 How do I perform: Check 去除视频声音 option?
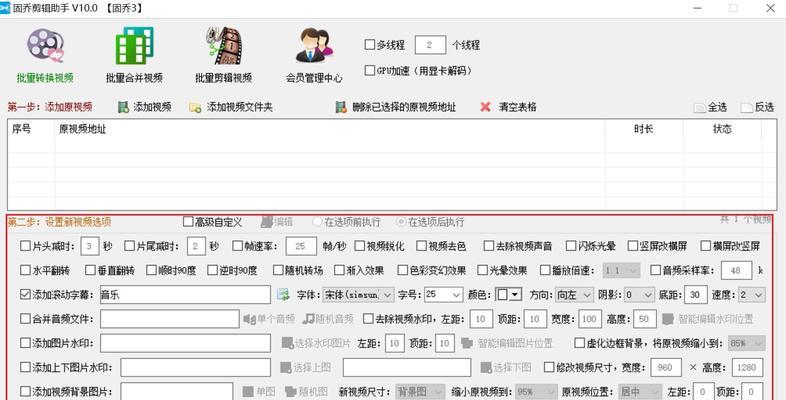pos(489,246)
